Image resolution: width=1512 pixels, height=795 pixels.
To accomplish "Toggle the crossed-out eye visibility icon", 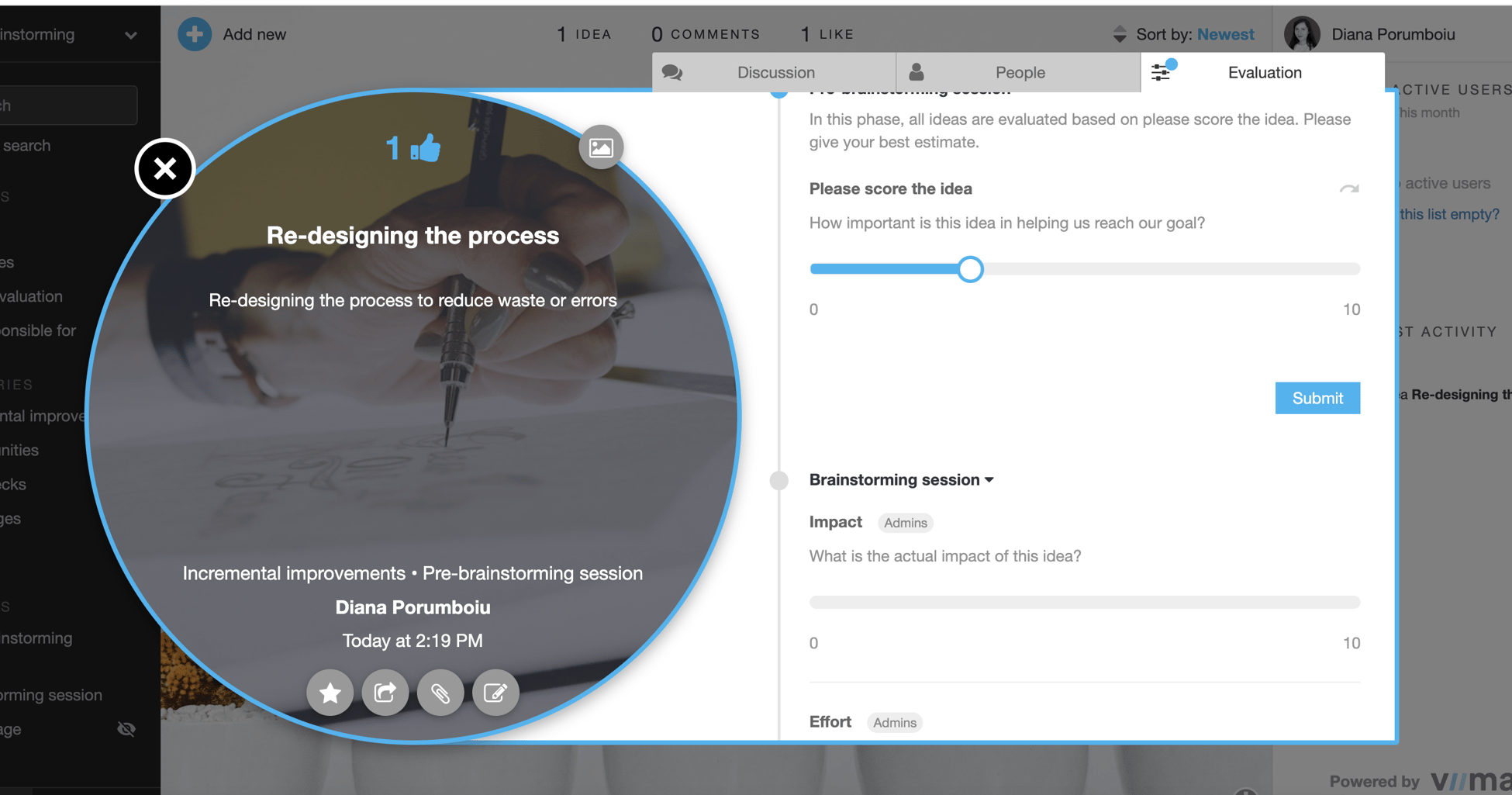I will tap(126, 729).
